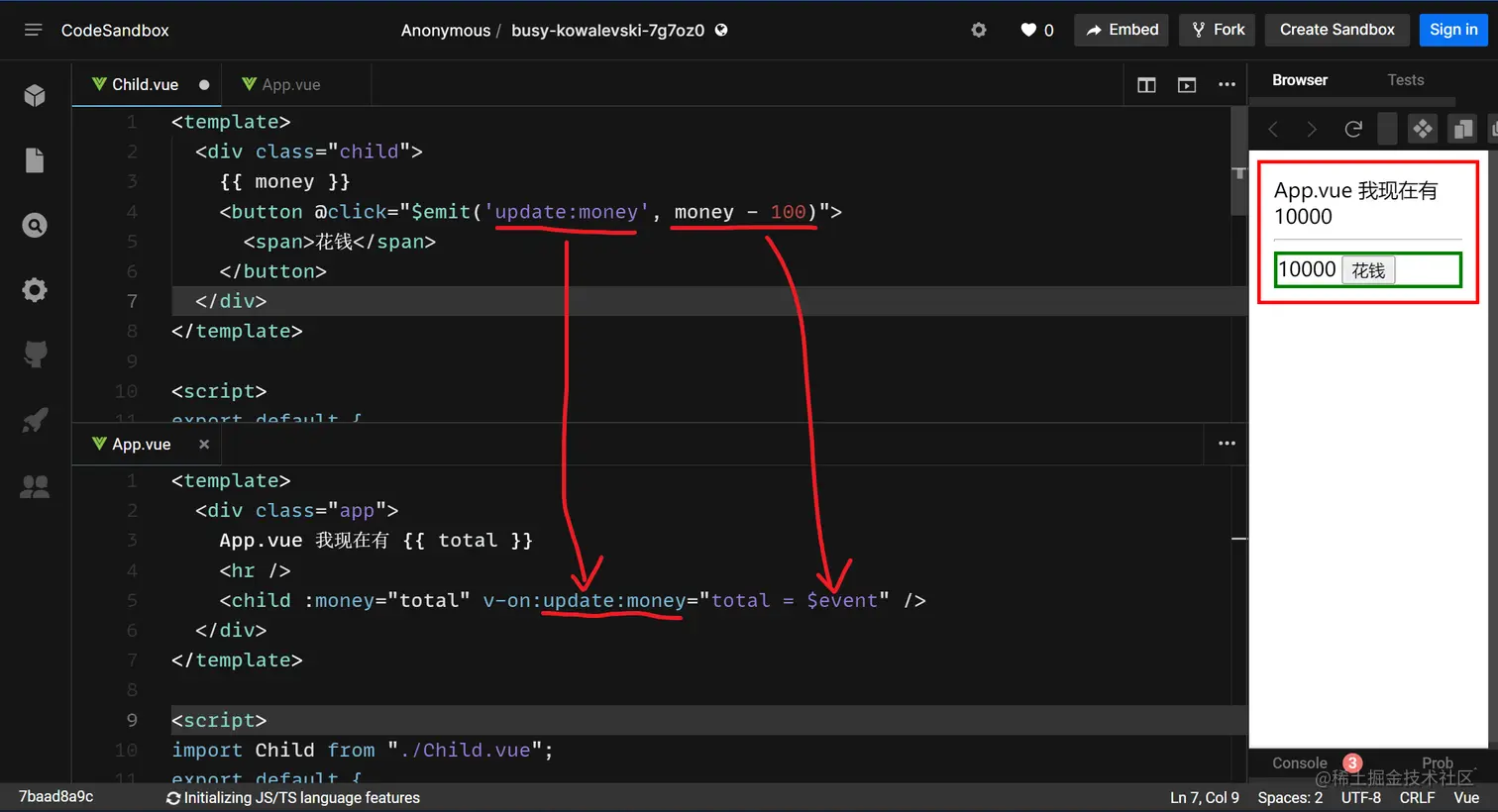Open the Embed dialog
Image resolution: width=1498 pixels, height=812 pixels.
pyautogui.click(x=1121, y=30)
